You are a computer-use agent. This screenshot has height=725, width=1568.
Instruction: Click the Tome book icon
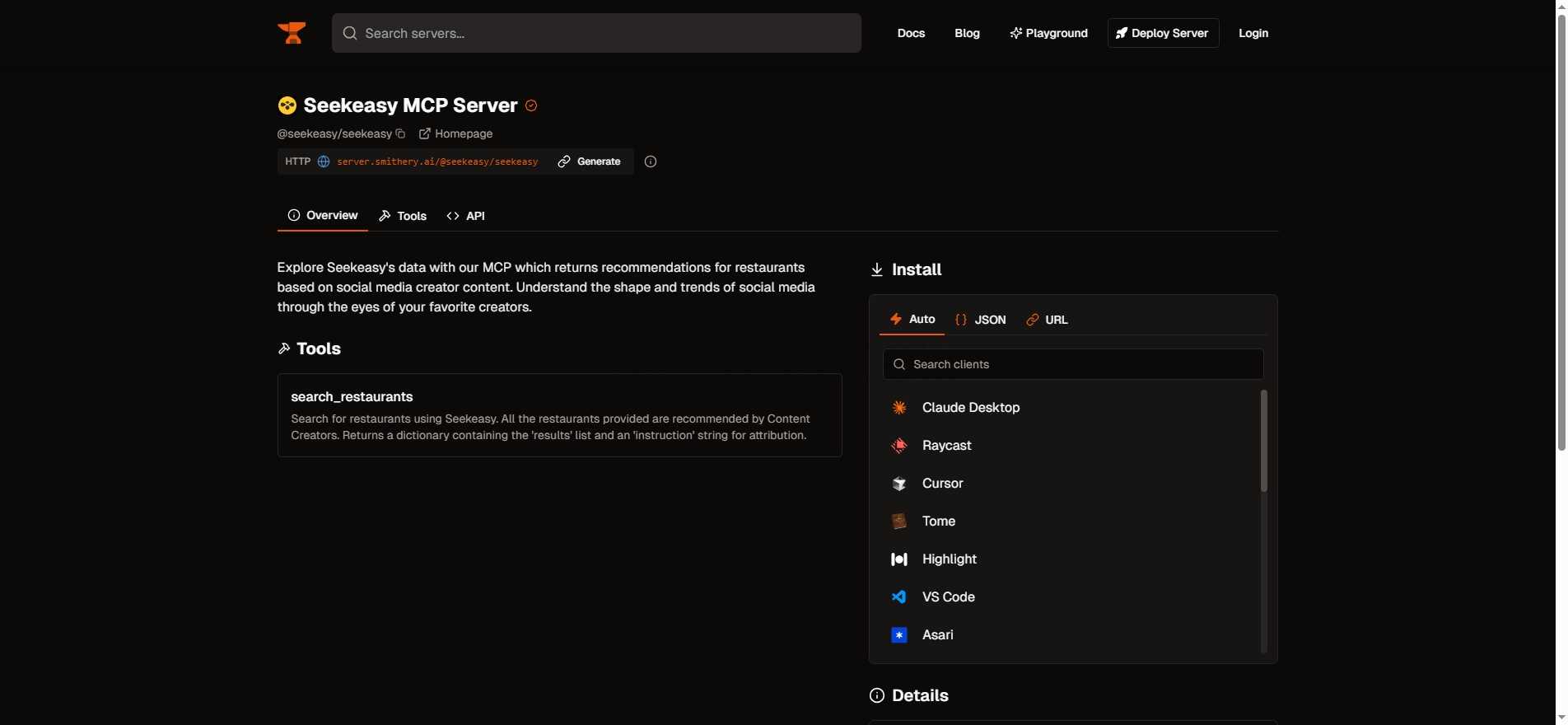point(899,522)
